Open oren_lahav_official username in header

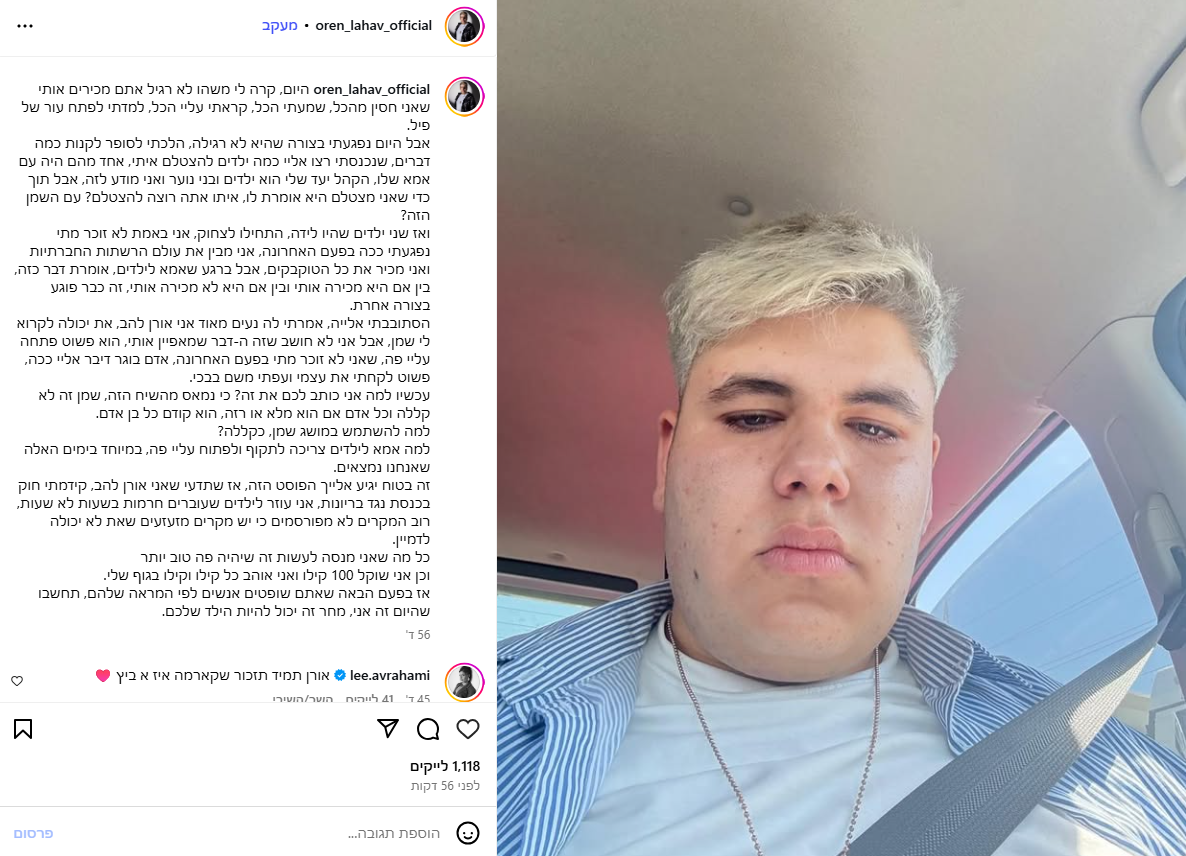point(374,26)
